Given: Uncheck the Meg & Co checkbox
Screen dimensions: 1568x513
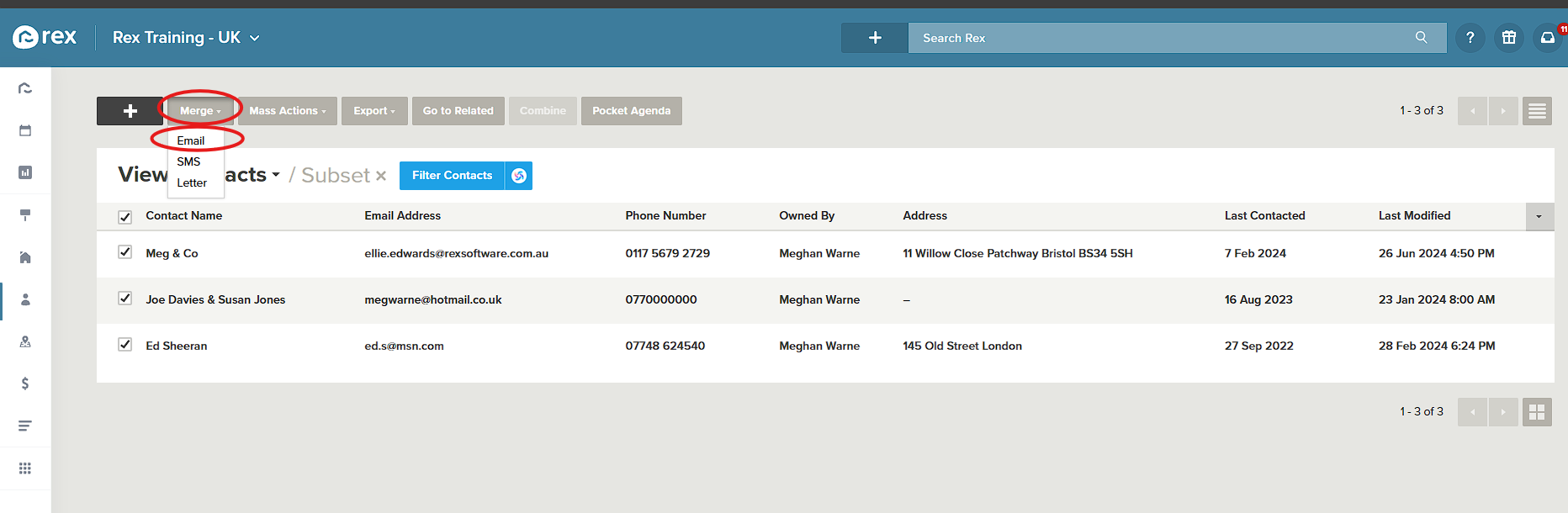Looking at the screenshot, I should click(125, 252).
